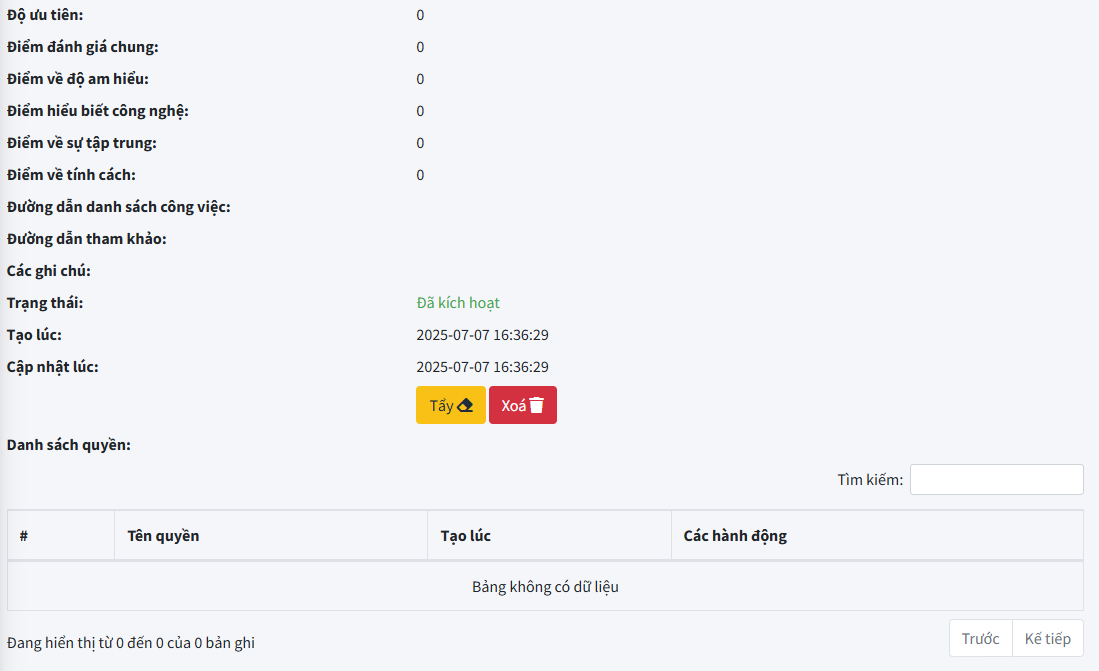Click the trash can icon on Xoá button
The width and height of the screenshot is (1099, 671).
click(x=537, y=406)
